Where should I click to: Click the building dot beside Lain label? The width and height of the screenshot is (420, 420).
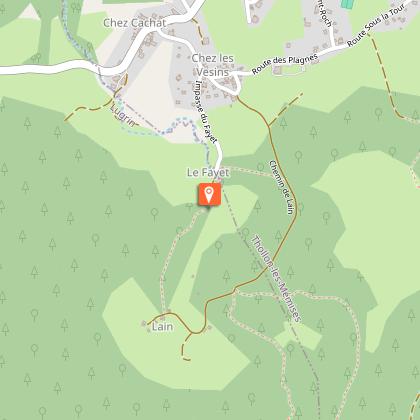pyautogui.click(x=144, y=323)
